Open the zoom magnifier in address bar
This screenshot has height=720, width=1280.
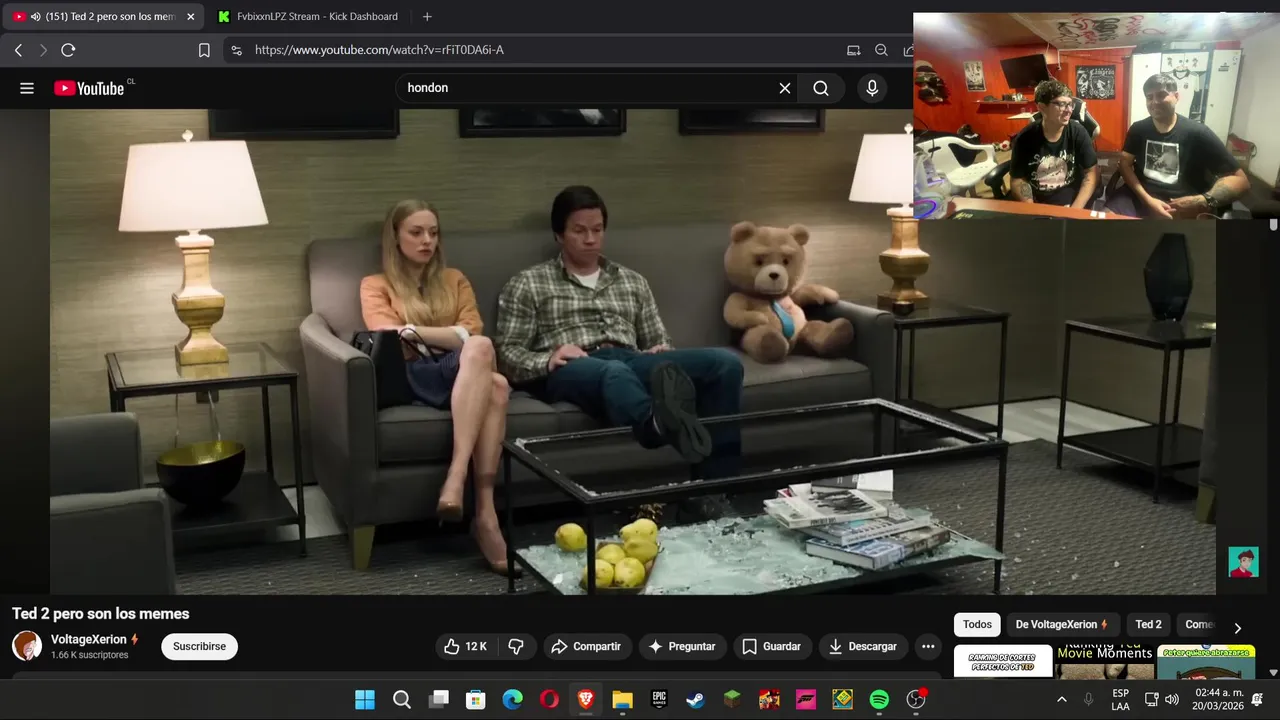pyautogui.click(x=881, y=50)
